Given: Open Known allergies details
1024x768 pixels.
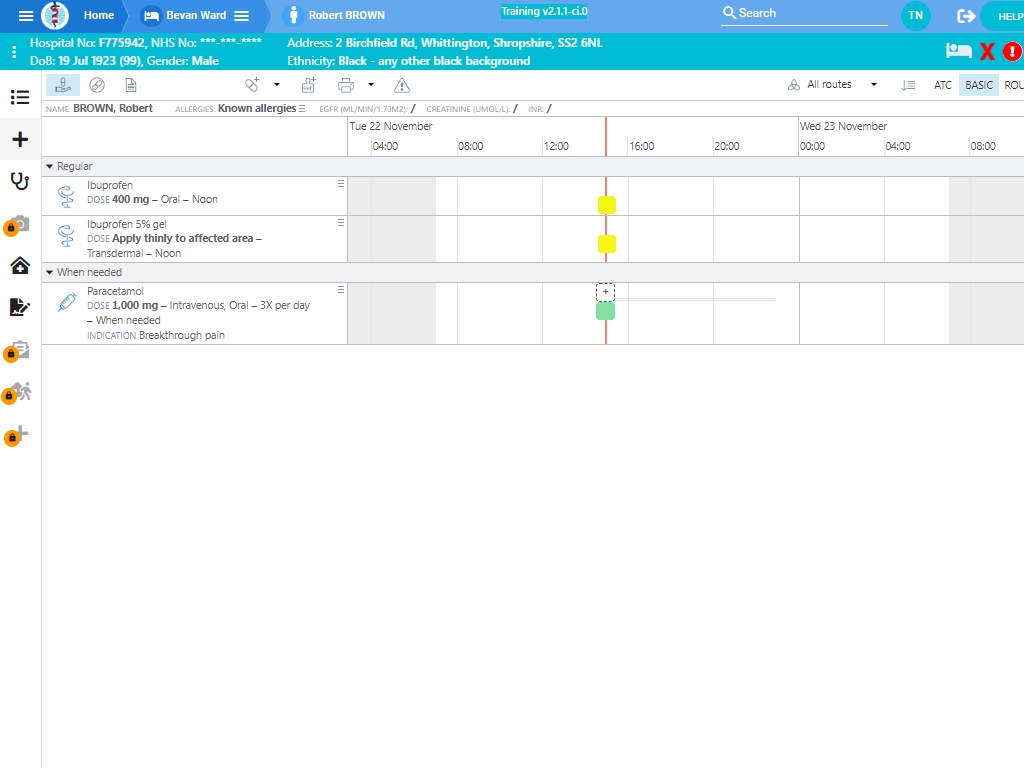Looking at the screenshot, I should point(261,108).
